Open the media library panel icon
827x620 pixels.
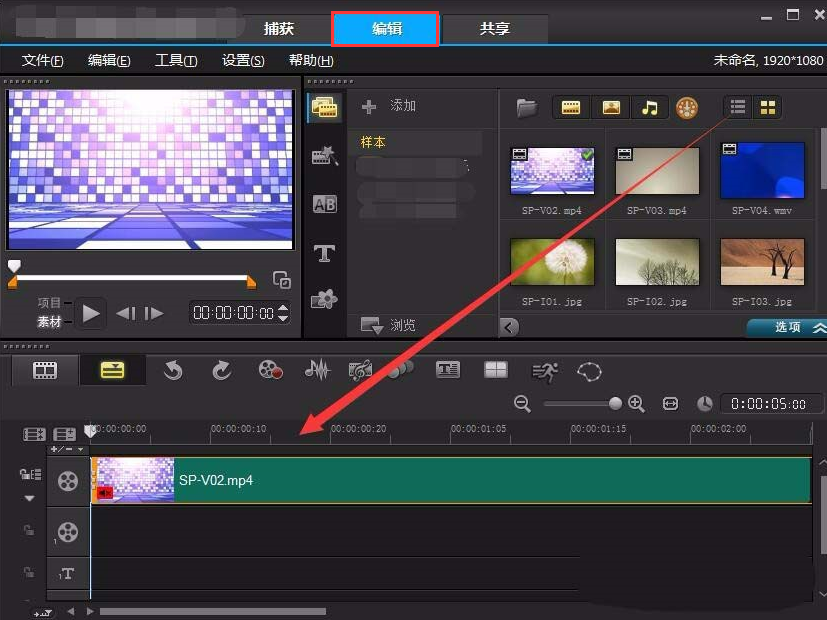(x=324, y=108)
